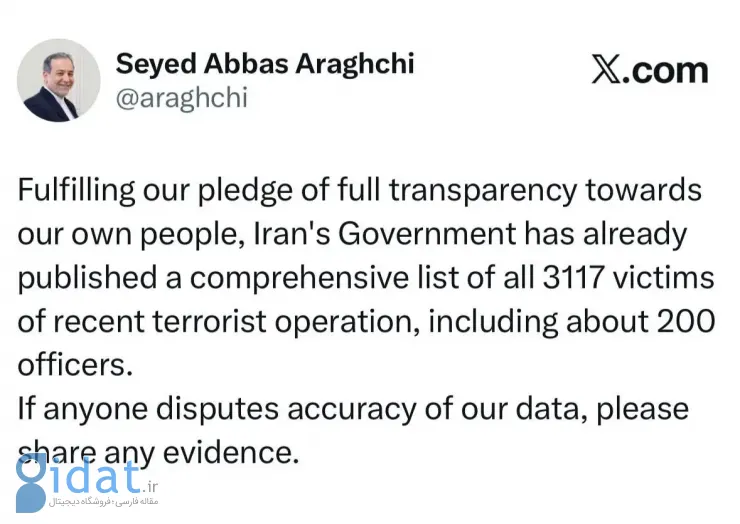Screen dimensions: 740x524
Task: Click the Persian tagline under the Gidat watermark
Action: [x=96, y=502]
